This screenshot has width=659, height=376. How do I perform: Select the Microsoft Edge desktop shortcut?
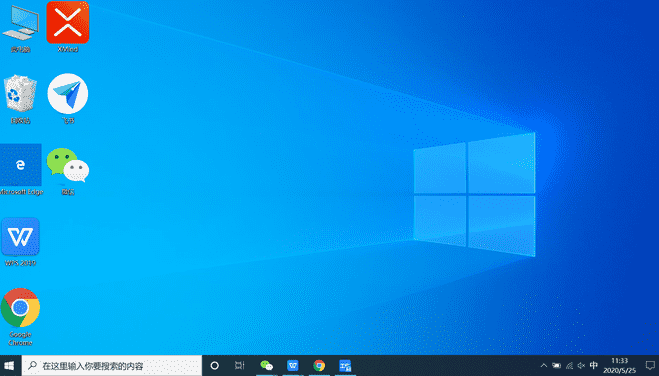pyautogui.click(x=21, y=170)
